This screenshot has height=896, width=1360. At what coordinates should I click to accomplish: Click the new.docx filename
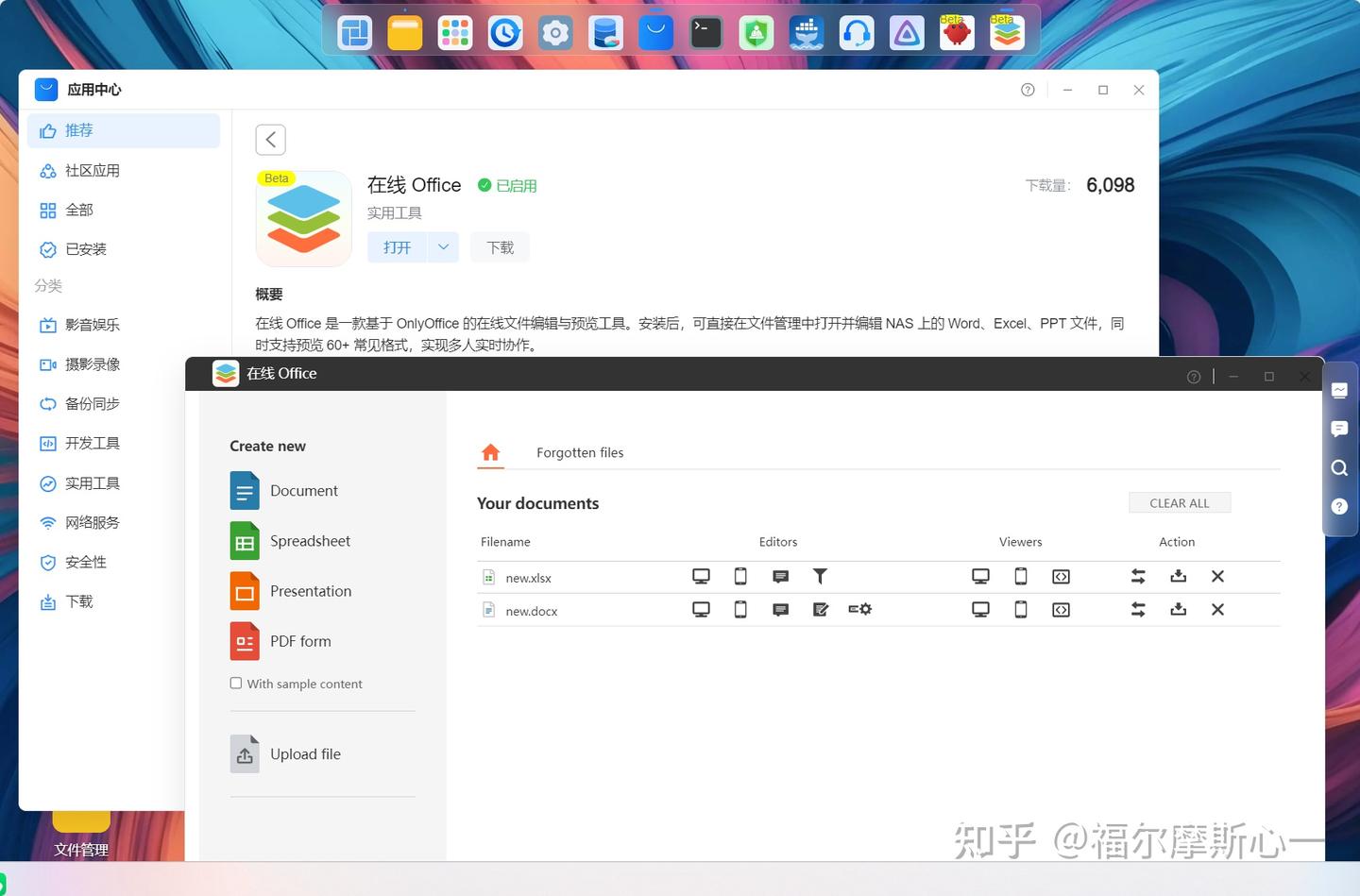click(x=531, y=611)
